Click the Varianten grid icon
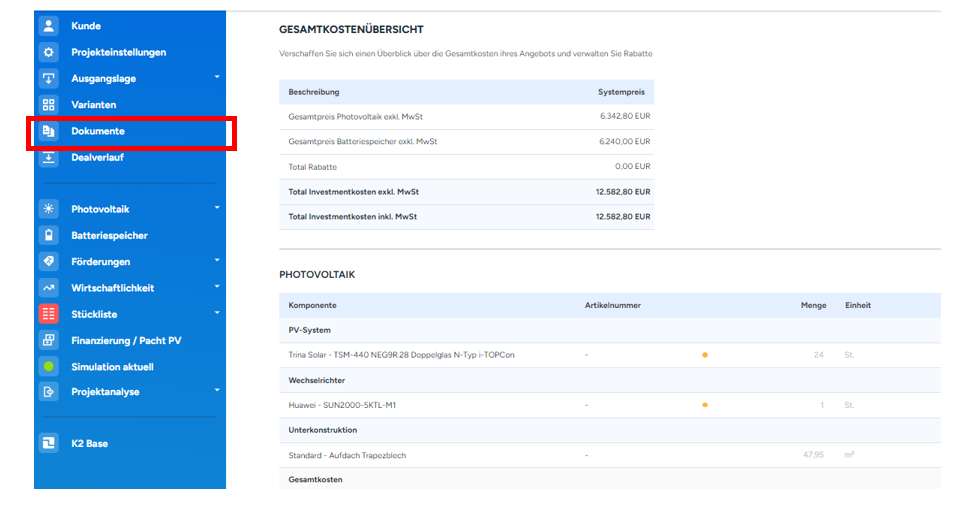The image size is (957, 505). tap(48, 105)
